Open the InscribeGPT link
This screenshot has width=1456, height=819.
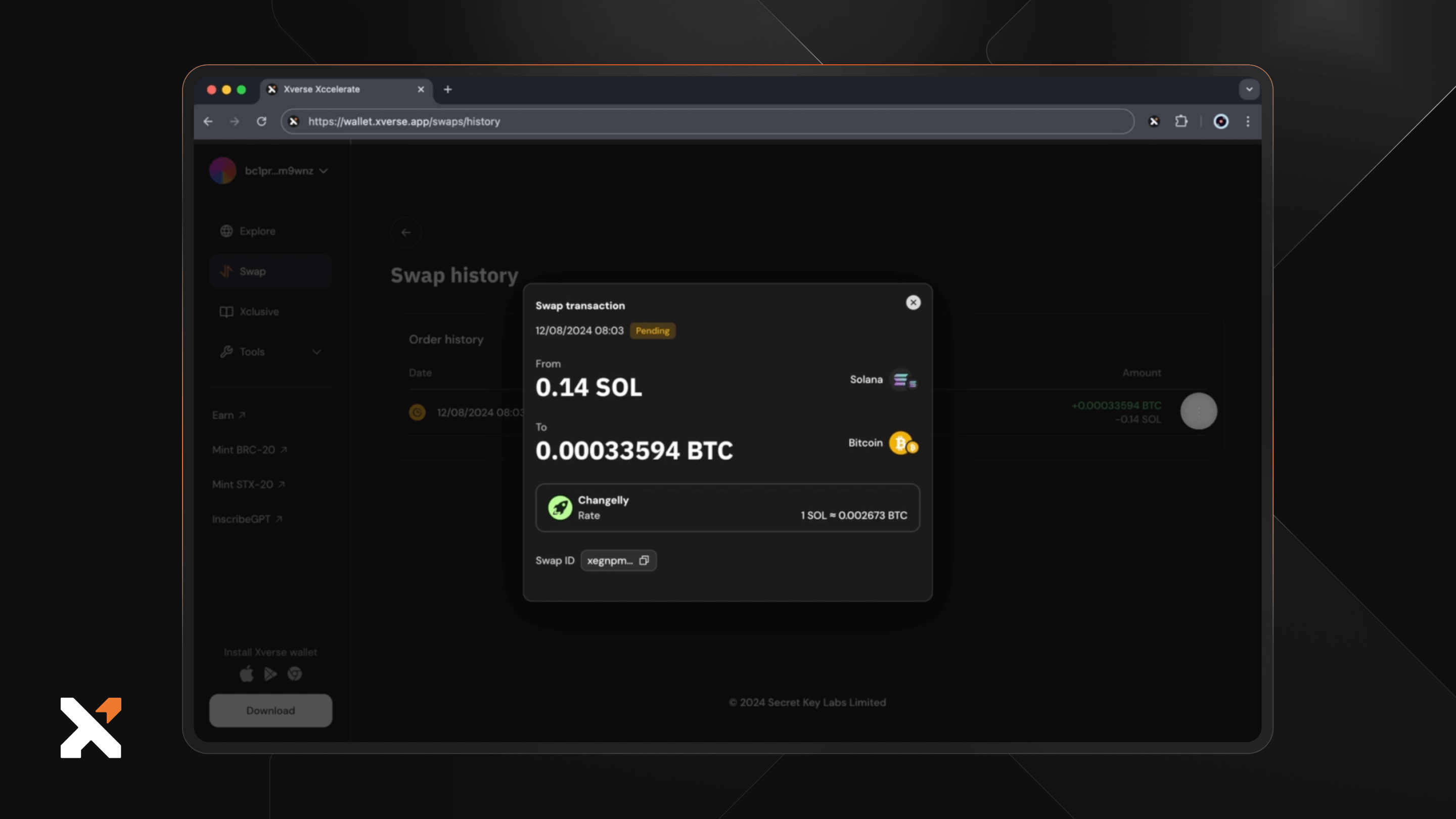click(247, 519)
